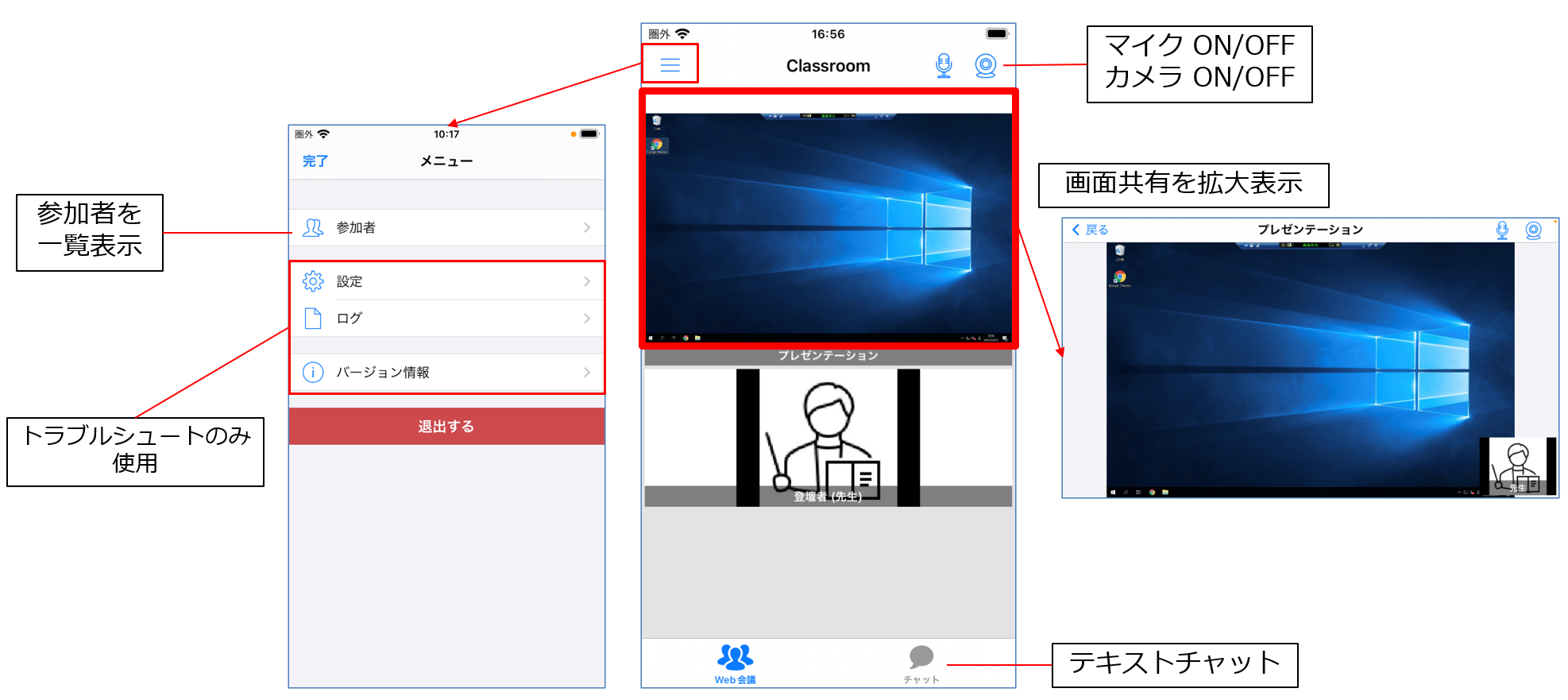Open the hamburger menu in Classroom screen
This screenshot has width=1568, height=700.
coord(670,65)
